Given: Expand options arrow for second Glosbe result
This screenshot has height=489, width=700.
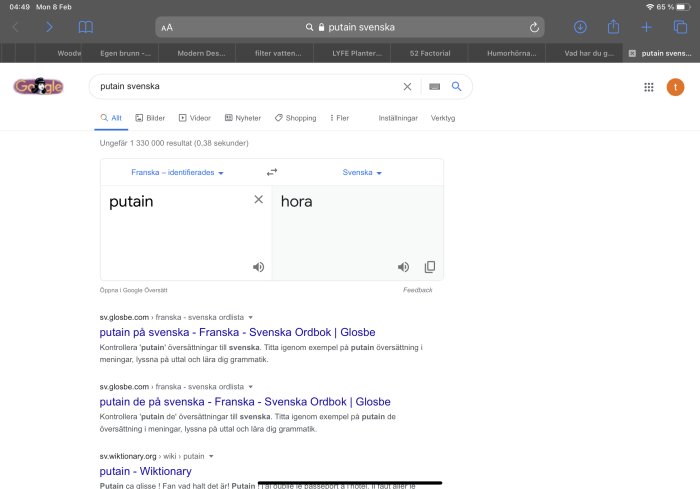Looking at the screenshot, I should (x=250, y=387).
